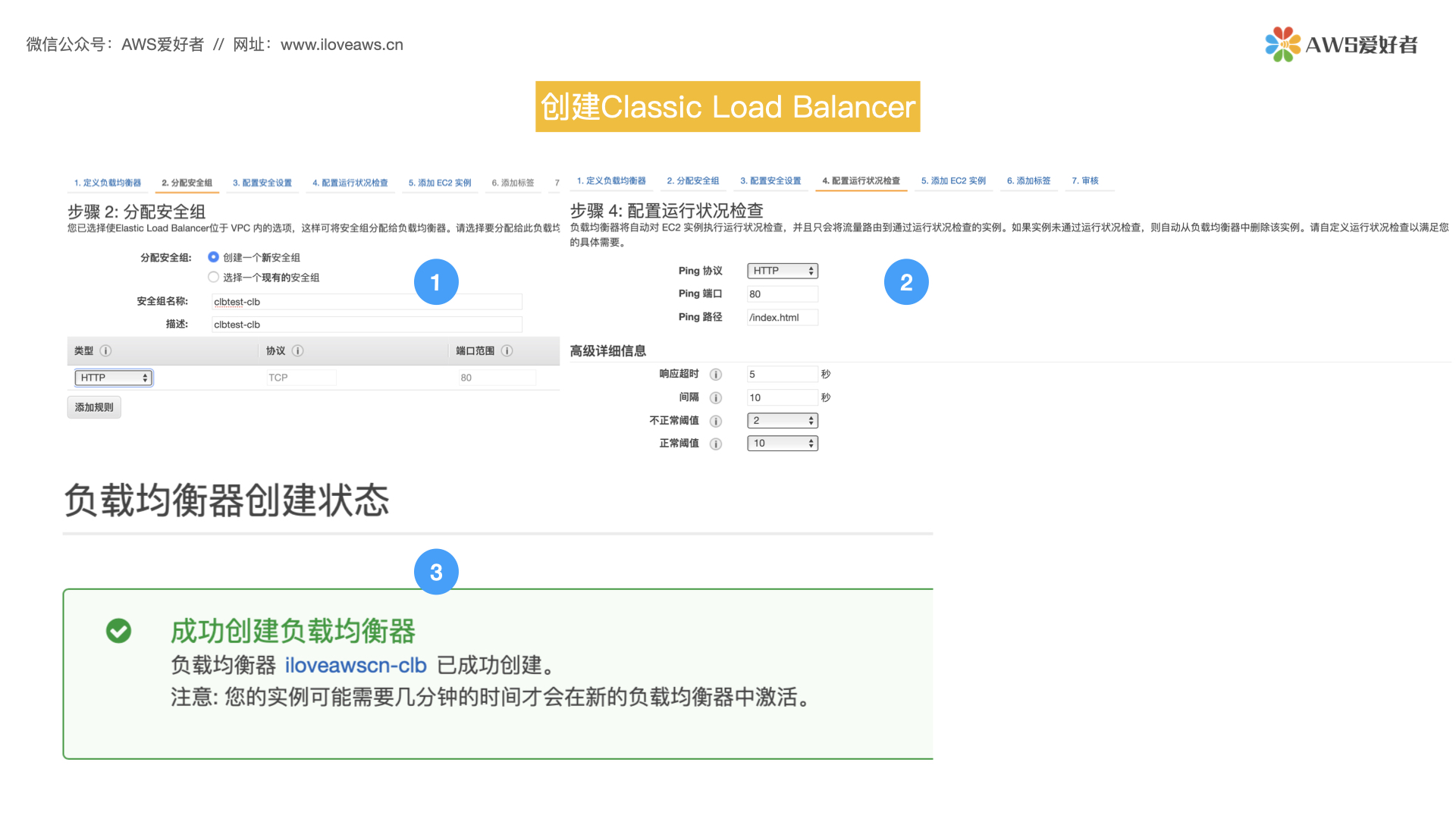Open the HTTP protocol dropdown in rules table
The height and width of the screenshot is (819, 1456).
(112, 377)
